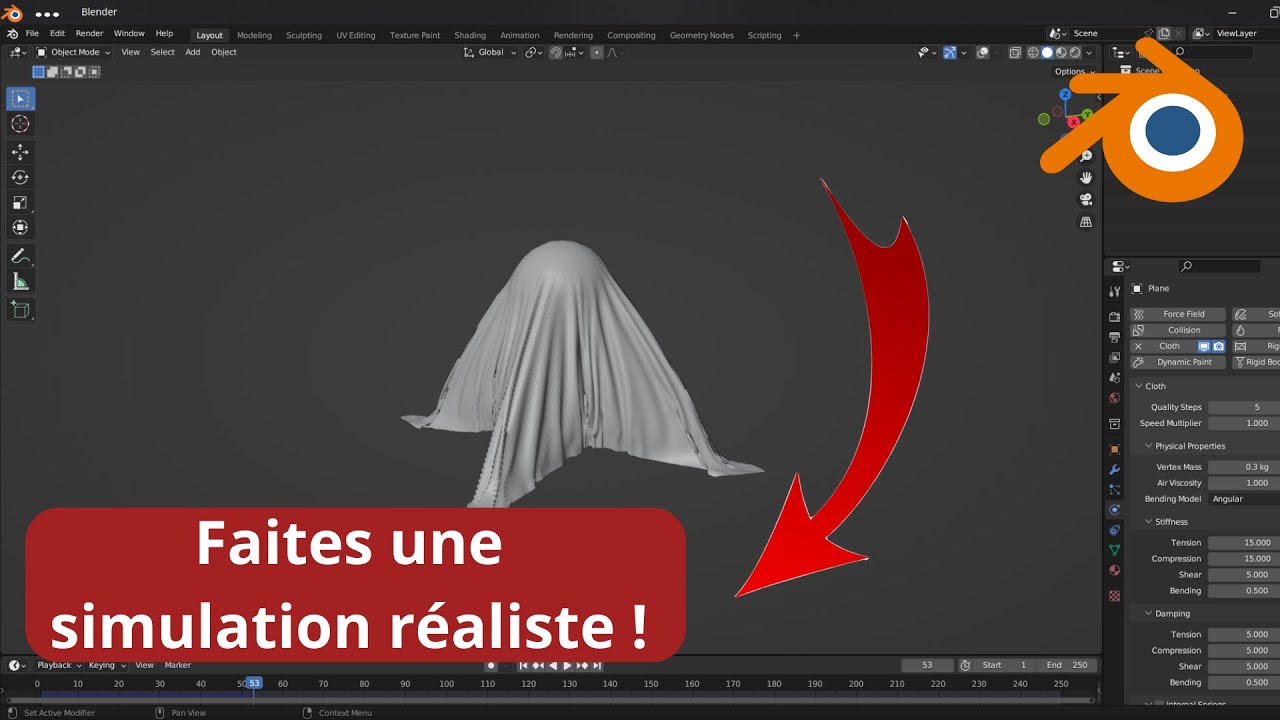Open the Render properties tab
1280x720 pixels.
pyautogui.click(x=1115, y=316)
